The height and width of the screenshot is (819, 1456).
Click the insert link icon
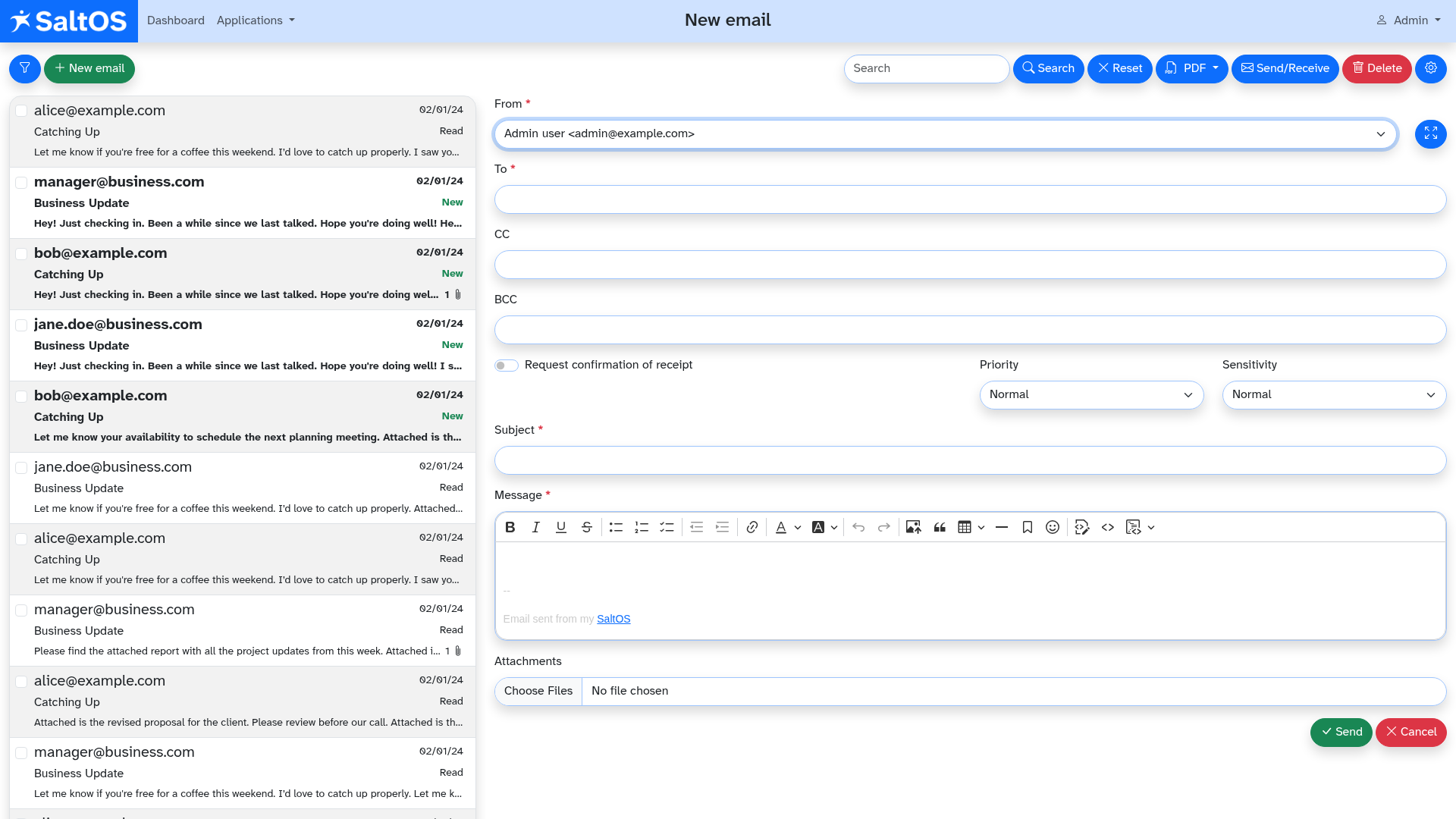[752, 528]
